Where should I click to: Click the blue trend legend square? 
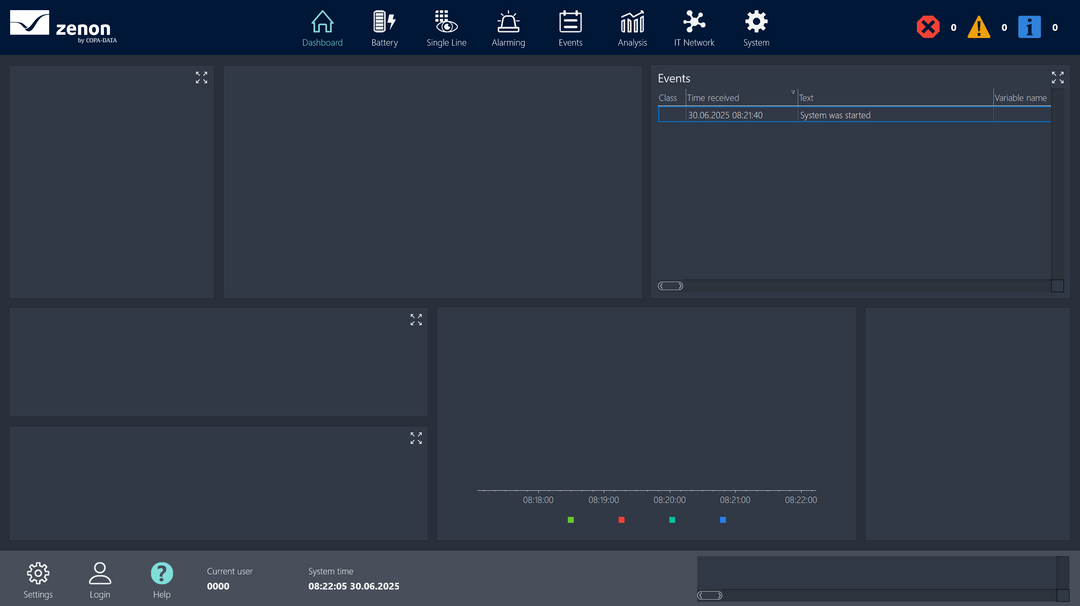(x=723, y=520)
